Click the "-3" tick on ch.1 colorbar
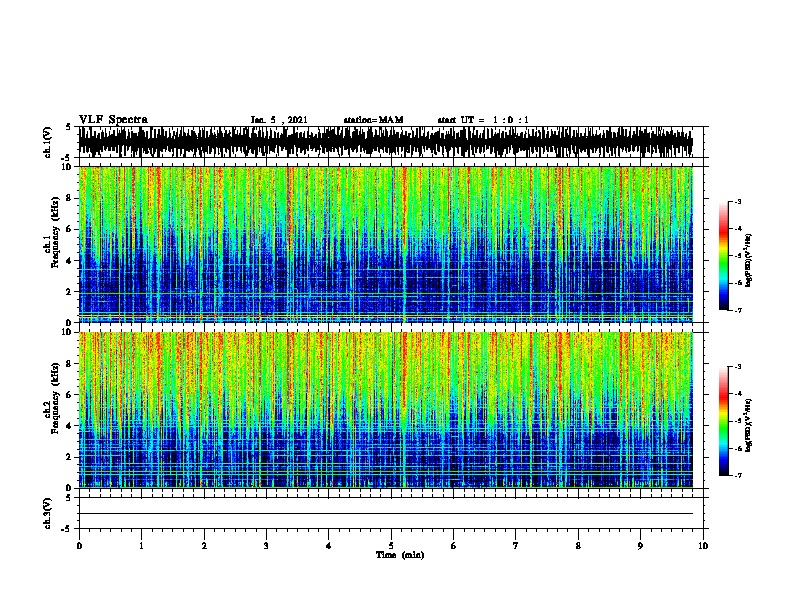 coord(737,201)
